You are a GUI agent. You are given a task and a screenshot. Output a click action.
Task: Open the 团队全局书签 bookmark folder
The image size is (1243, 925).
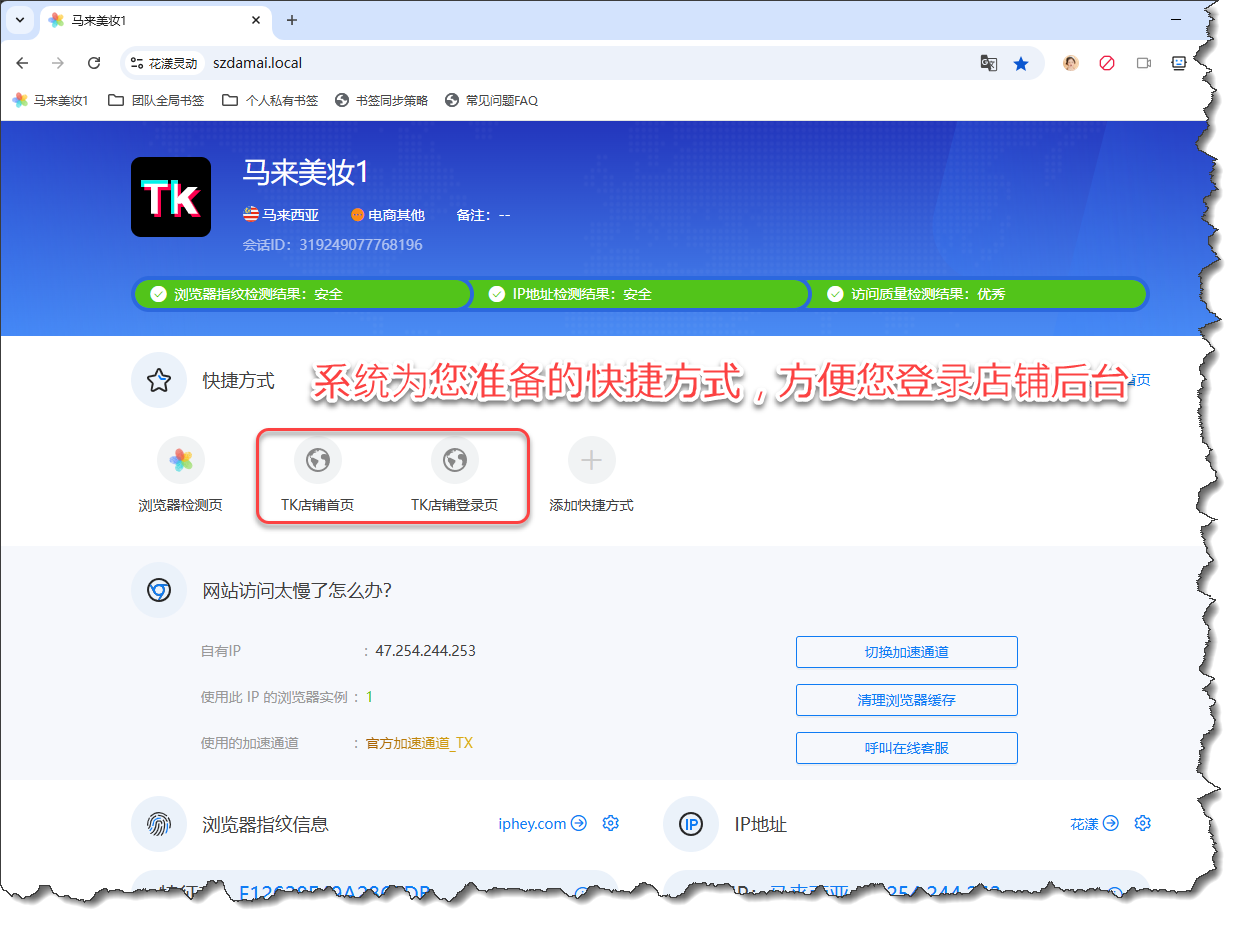(156, 100)
